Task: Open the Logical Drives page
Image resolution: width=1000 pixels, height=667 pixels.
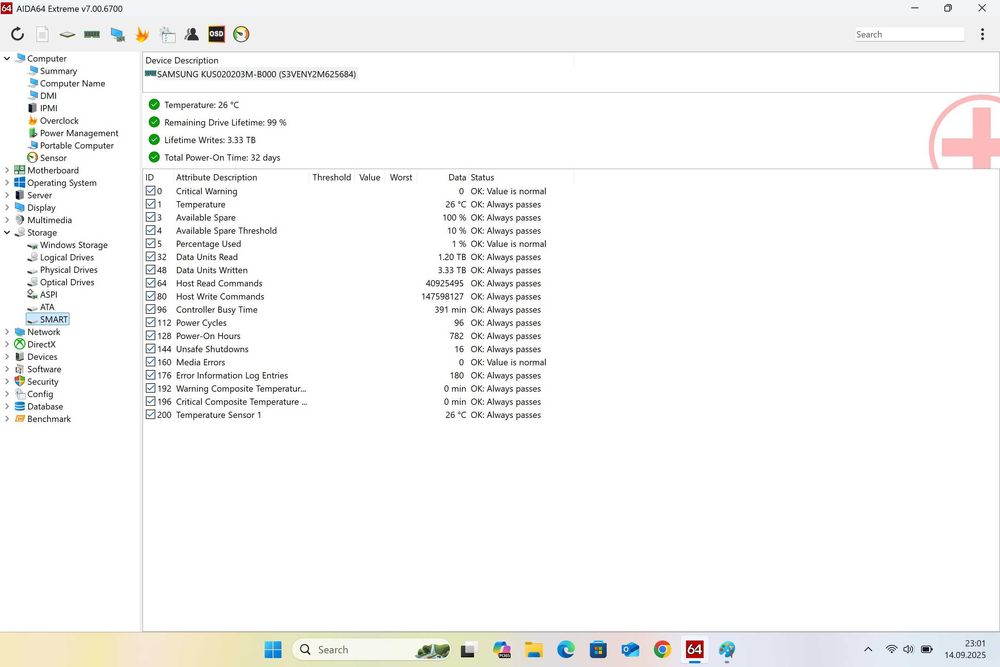Action: click(66, 258)
